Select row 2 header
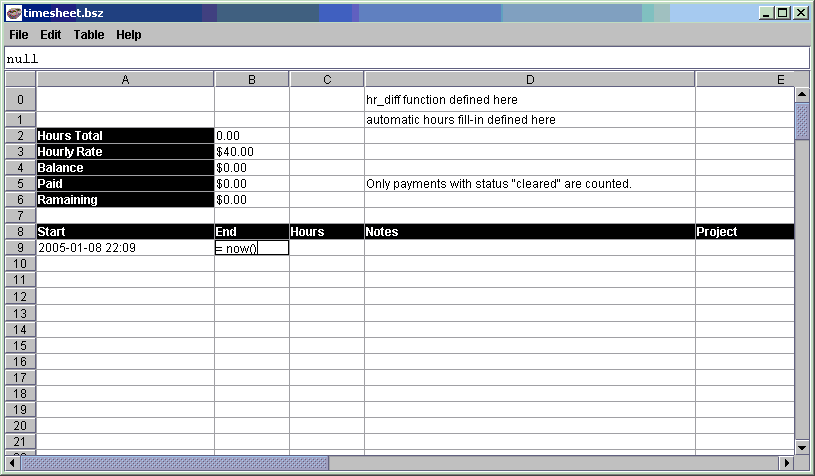Viewport: 815px width, 476px height. coord(20,136)
